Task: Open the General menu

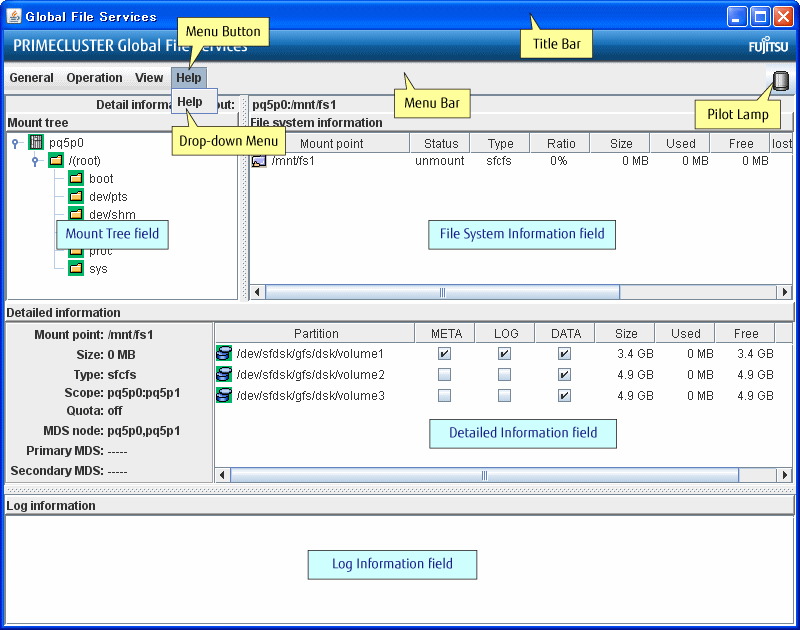Action: [x=31, y=78]
